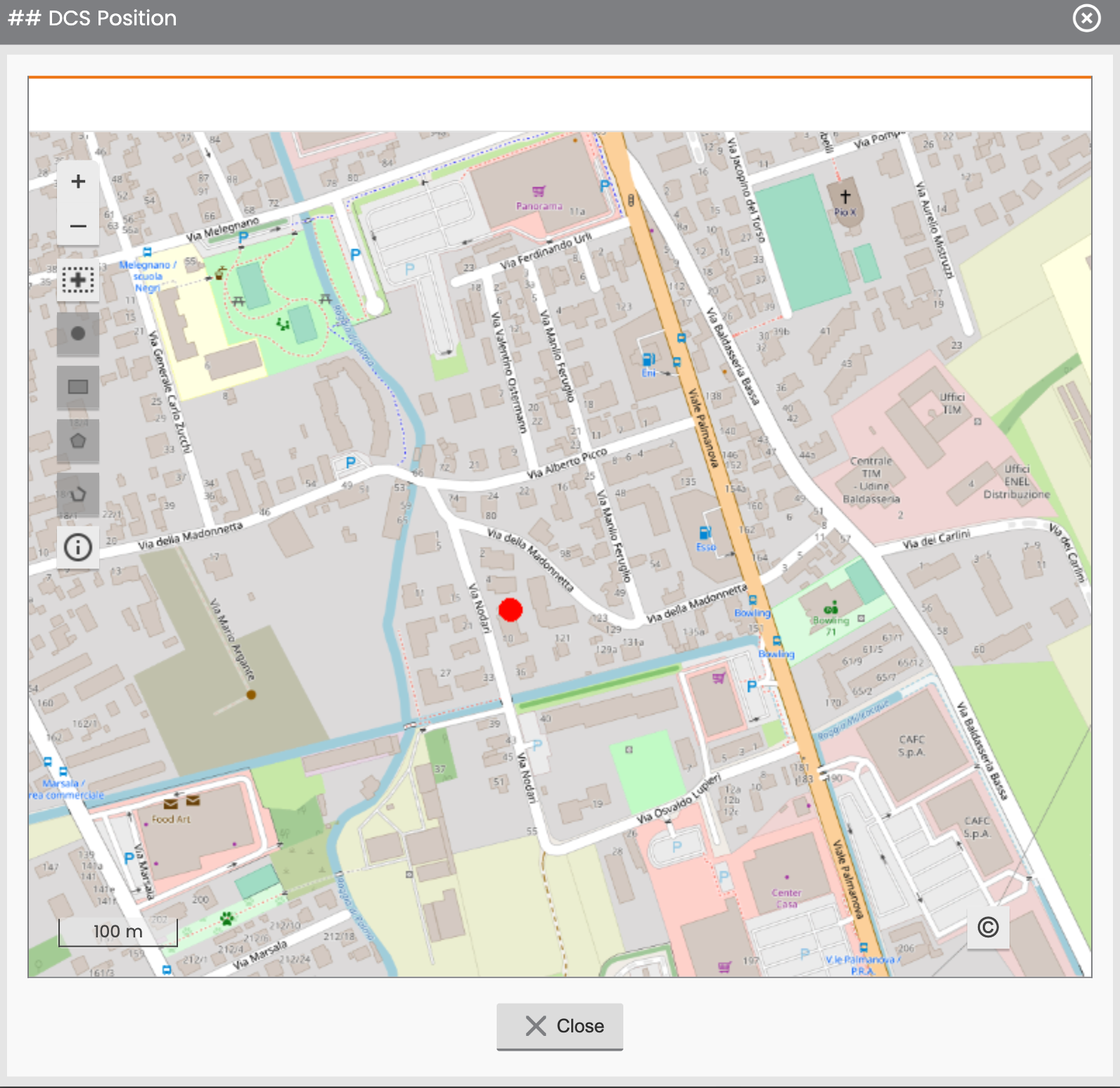
Task: Click the "Via Generale Carlo Zucchi" street label
Action: tap(170, 393)
